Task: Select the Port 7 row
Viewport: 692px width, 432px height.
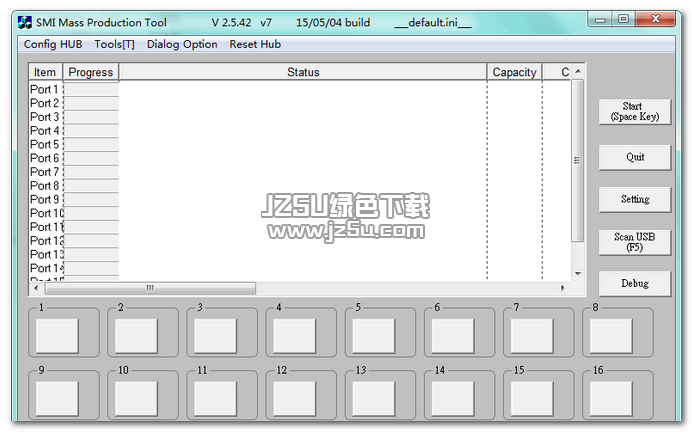Action: 300,172
